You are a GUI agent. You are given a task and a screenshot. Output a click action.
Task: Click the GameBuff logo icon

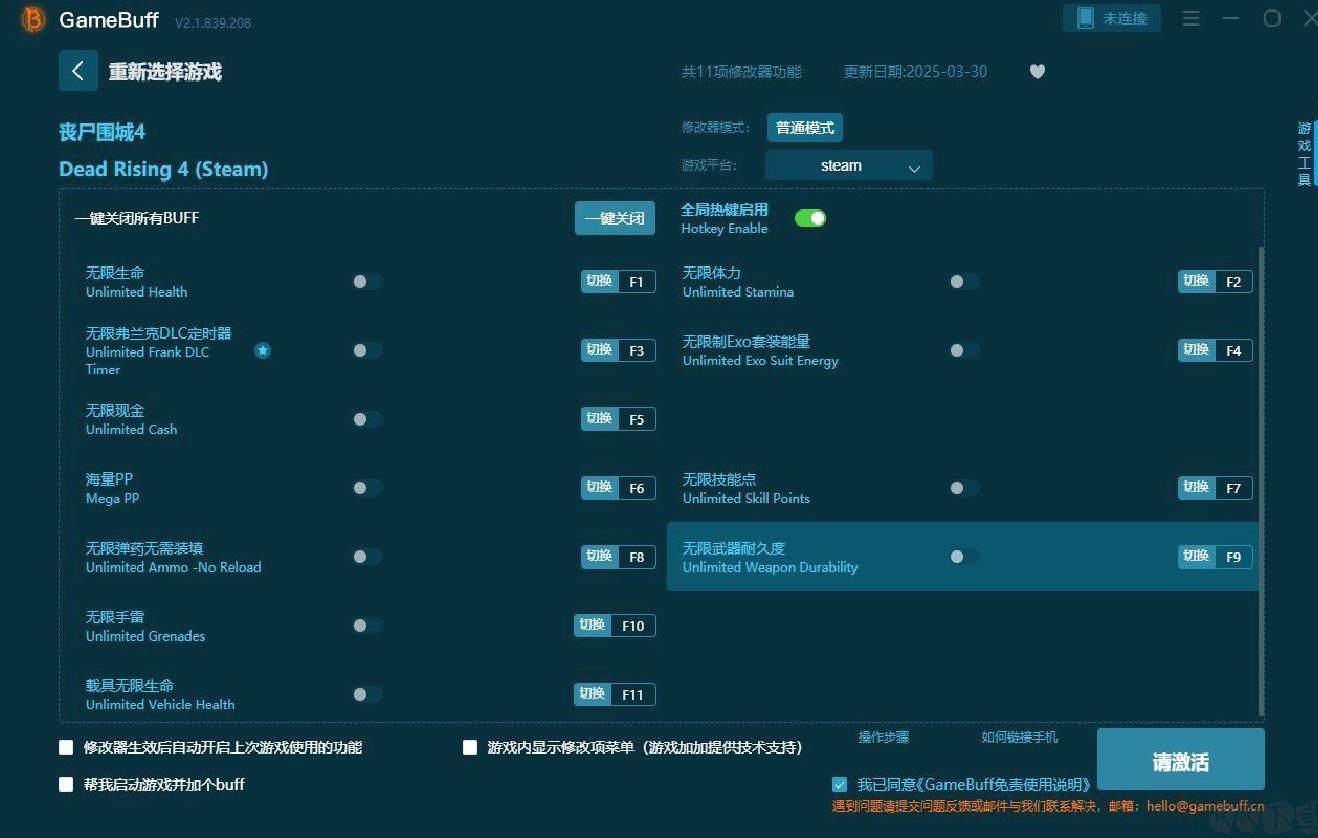[33, 20]
